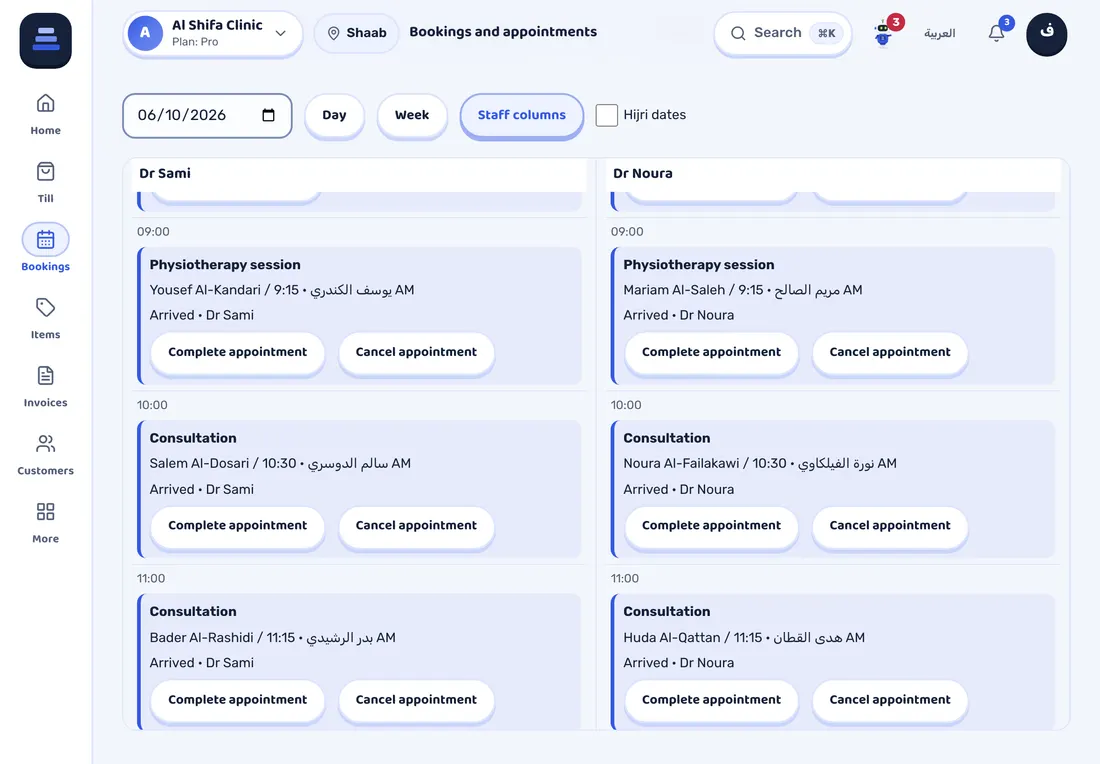Viewport: 1100px width, 764px height.
Task: Click Dr Sami's Physiotherapy session title
Action: tap(225, 264)
